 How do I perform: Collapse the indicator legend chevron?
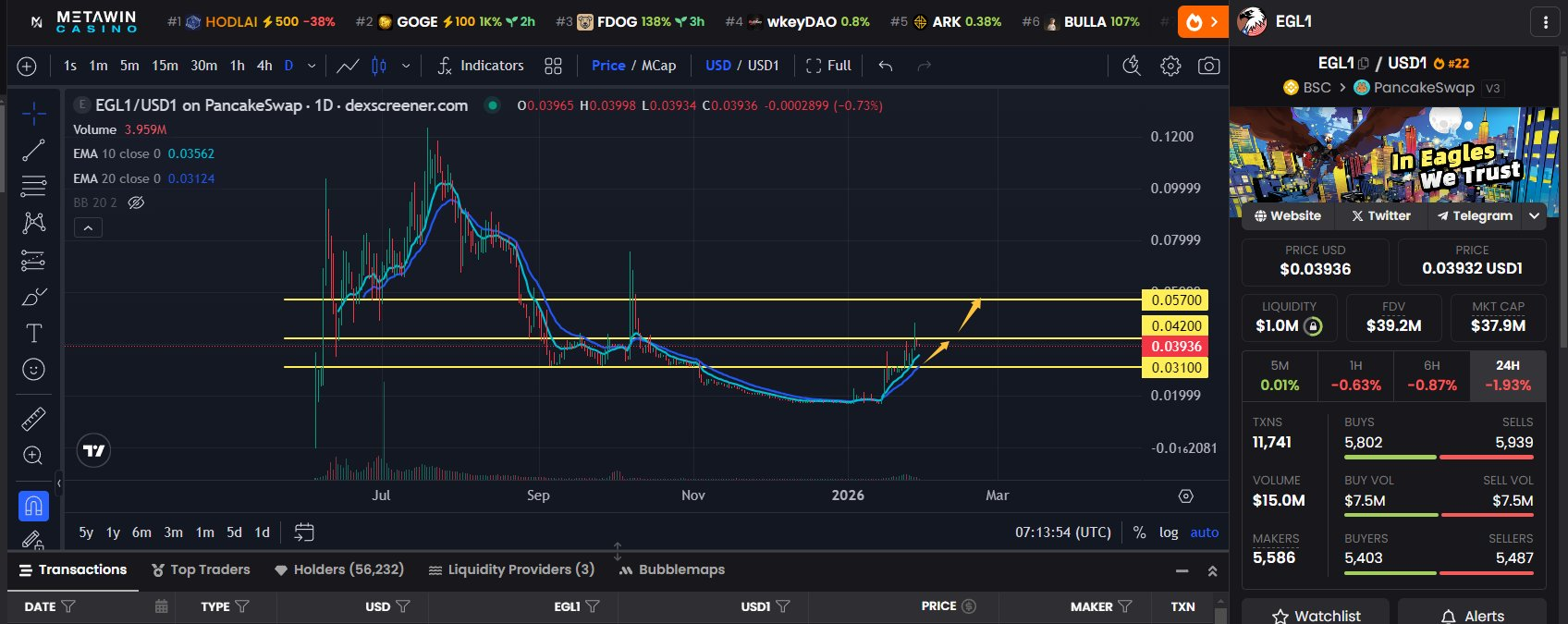(x=88, y=227)
